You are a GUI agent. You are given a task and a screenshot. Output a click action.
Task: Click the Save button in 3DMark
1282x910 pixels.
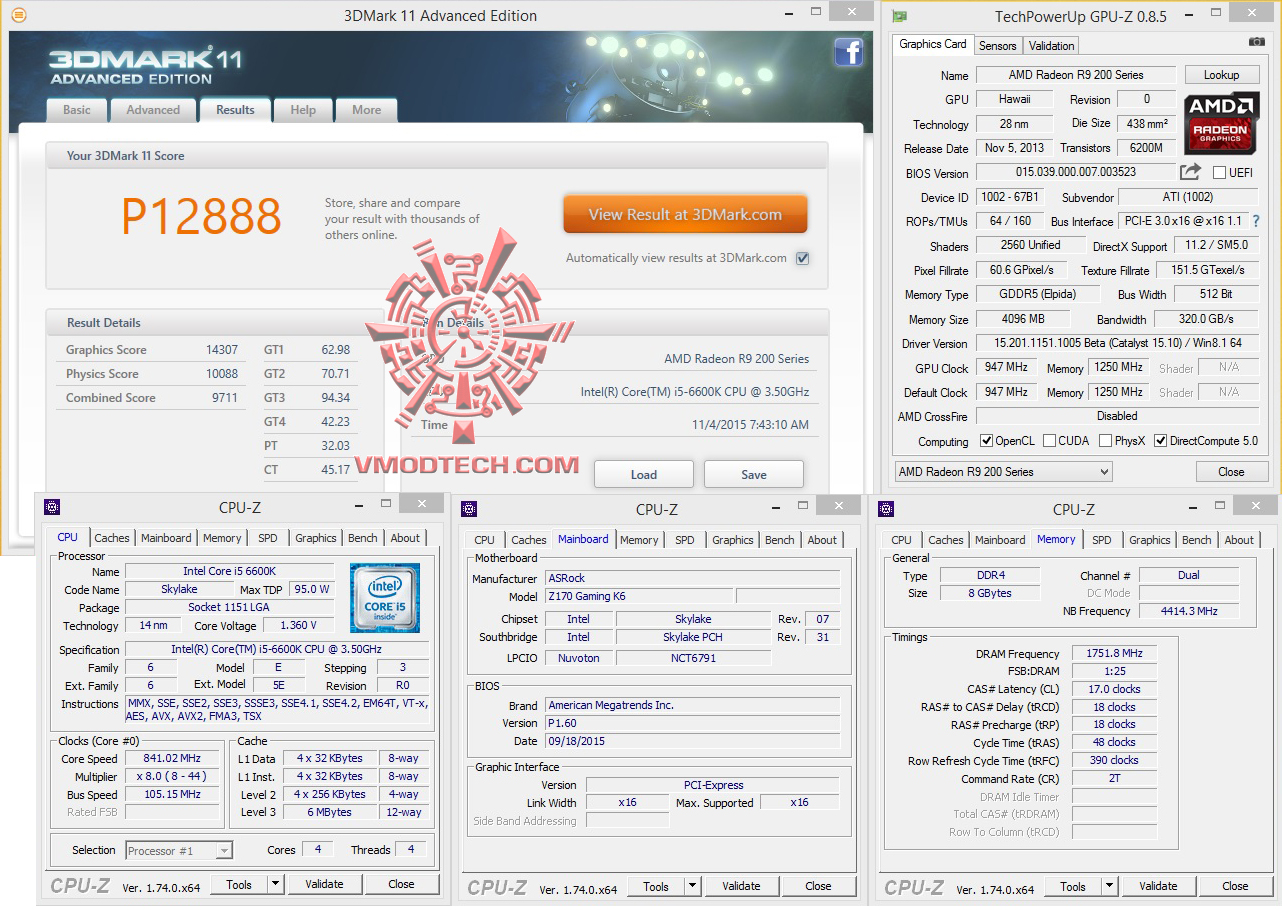click(x=754, y=474)
